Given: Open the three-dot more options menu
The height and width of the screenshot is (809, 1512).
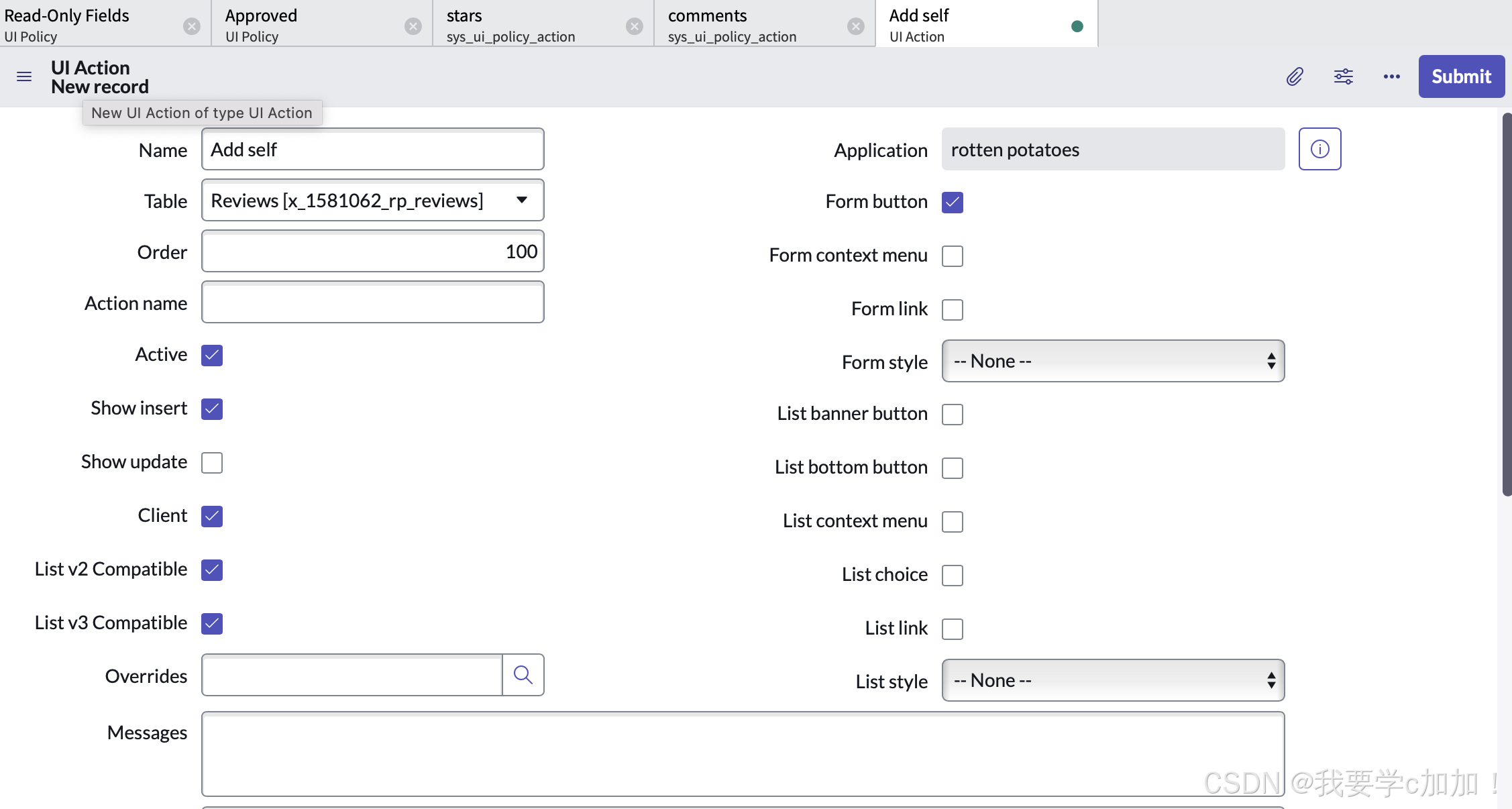Looking at the screenshot, I should (x=1391, y=76).
